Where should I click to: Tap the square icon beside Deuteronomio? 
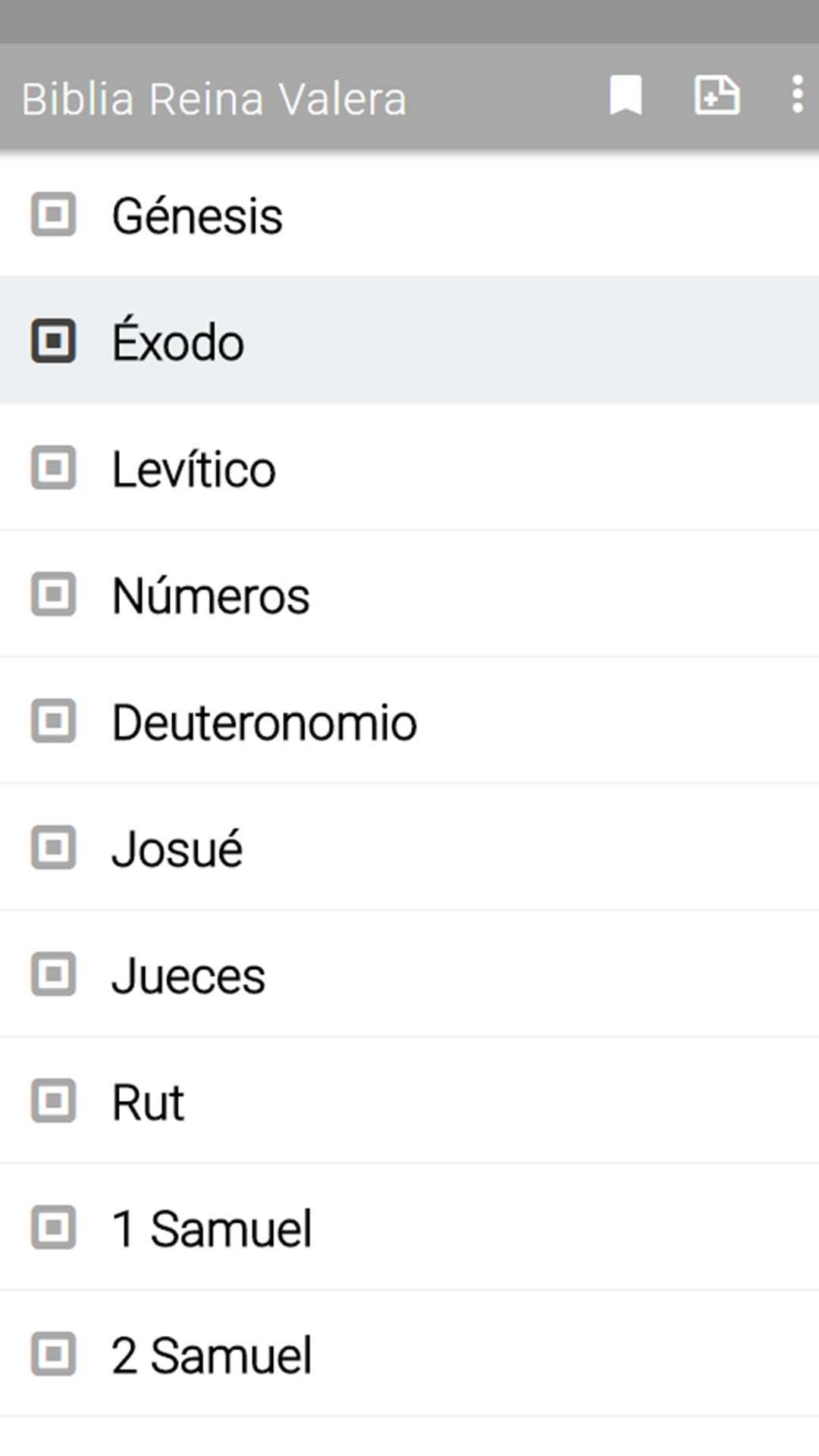pos(53,720)
